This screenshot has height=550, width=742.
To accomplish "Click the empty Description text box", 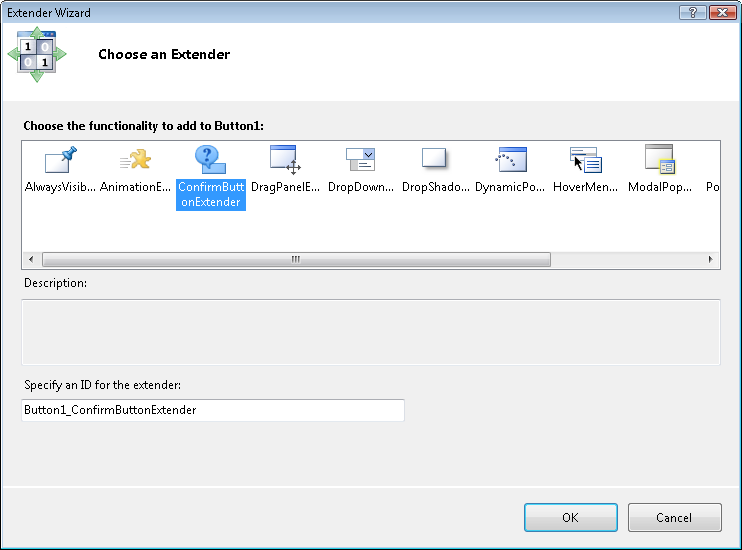I will 371,332.
